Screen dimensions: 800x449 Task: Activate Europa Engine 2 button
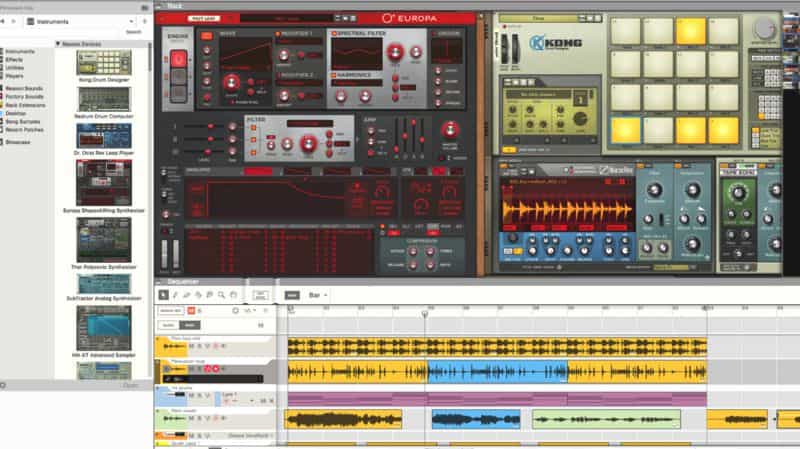pos(178,77)
